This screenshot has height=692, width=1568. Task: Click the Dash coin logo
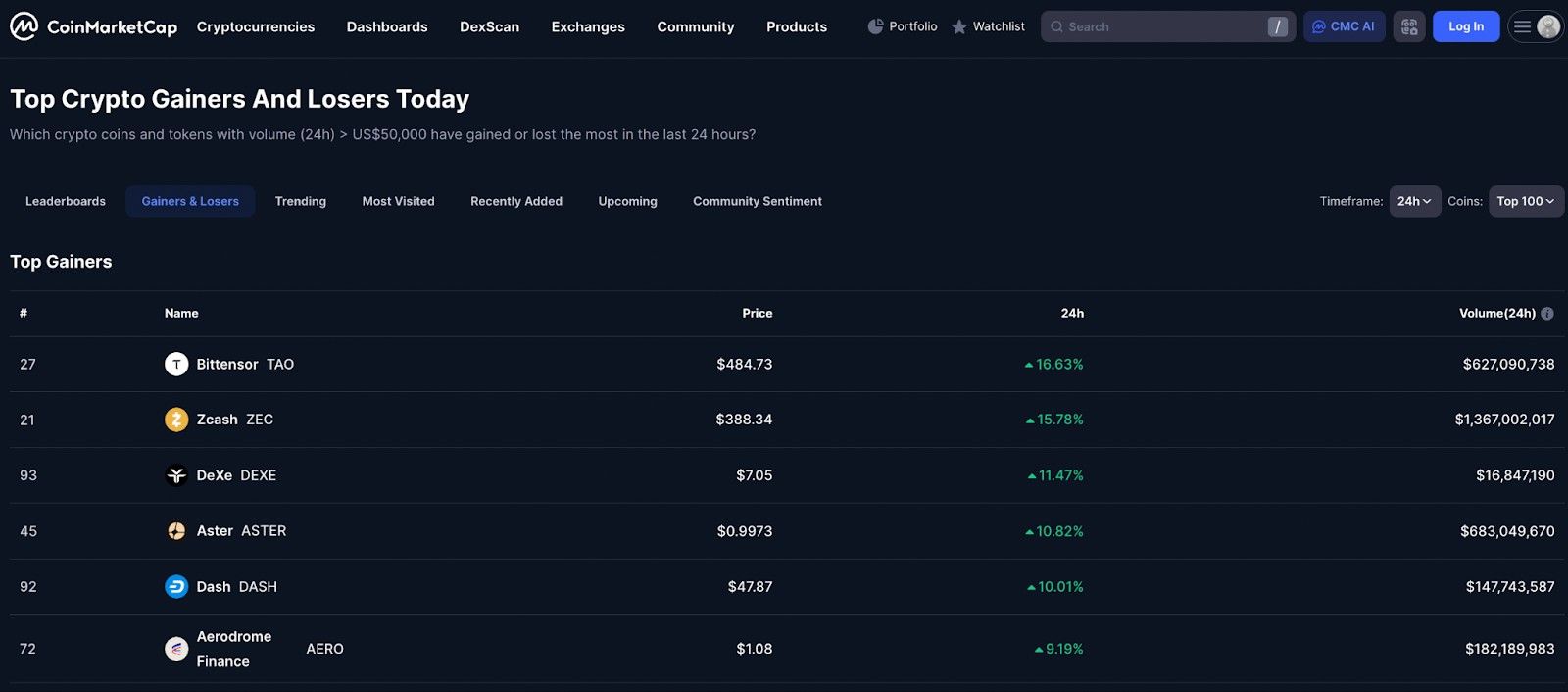tap(176, 587)
